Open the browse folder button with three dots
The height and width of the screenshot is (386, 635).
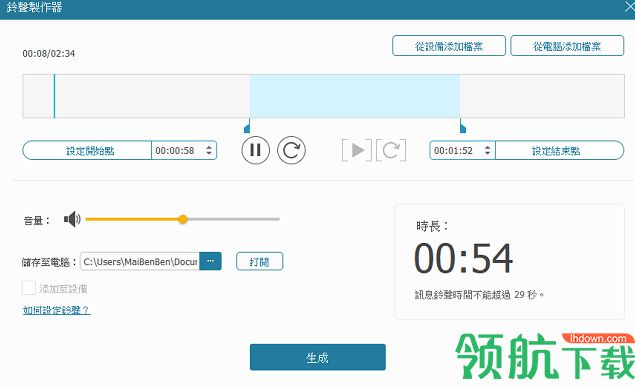(x=210, y=261)
